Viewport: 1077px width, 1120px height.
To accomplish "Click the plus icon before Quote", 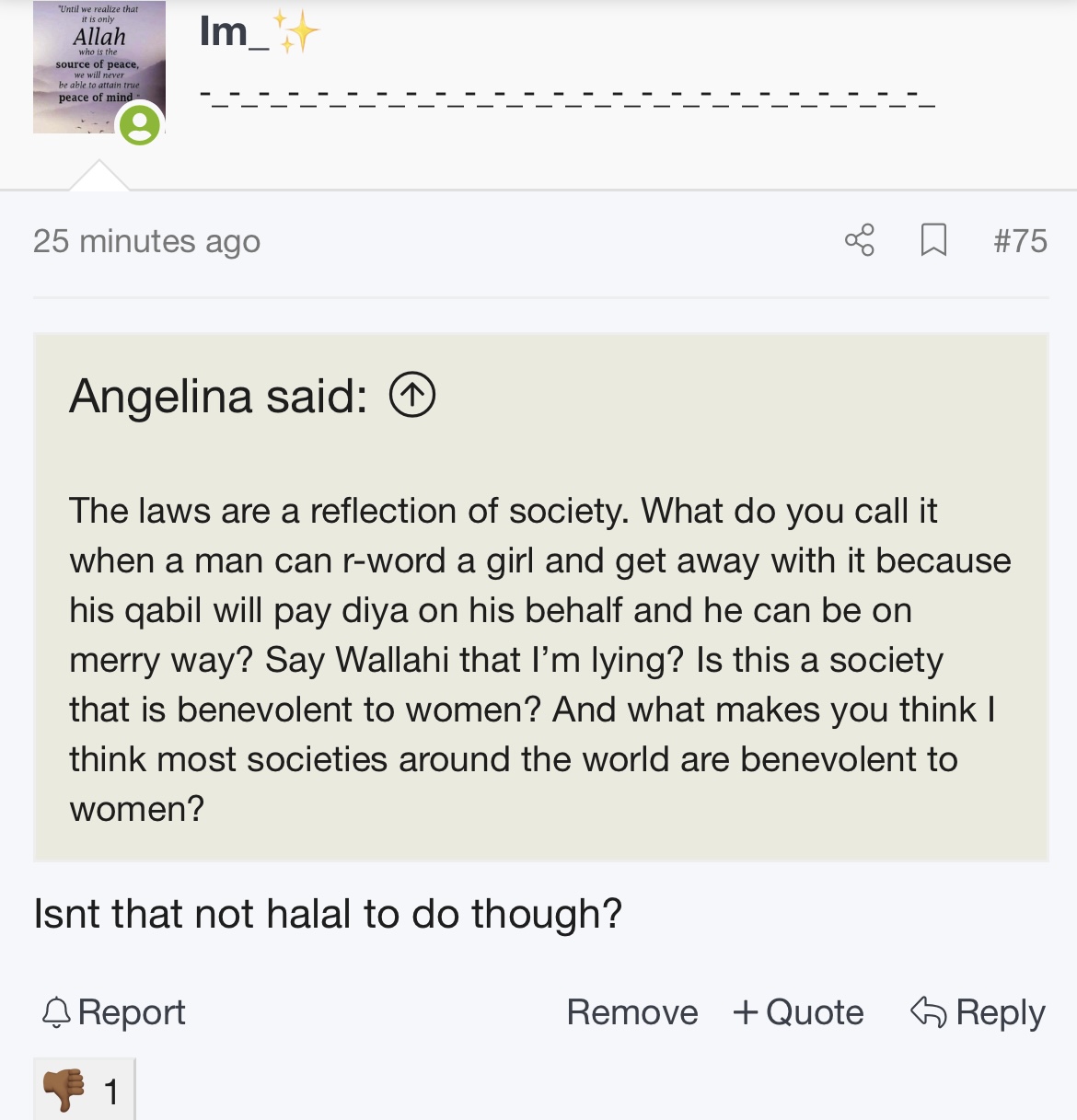I will pos(745,1012).
